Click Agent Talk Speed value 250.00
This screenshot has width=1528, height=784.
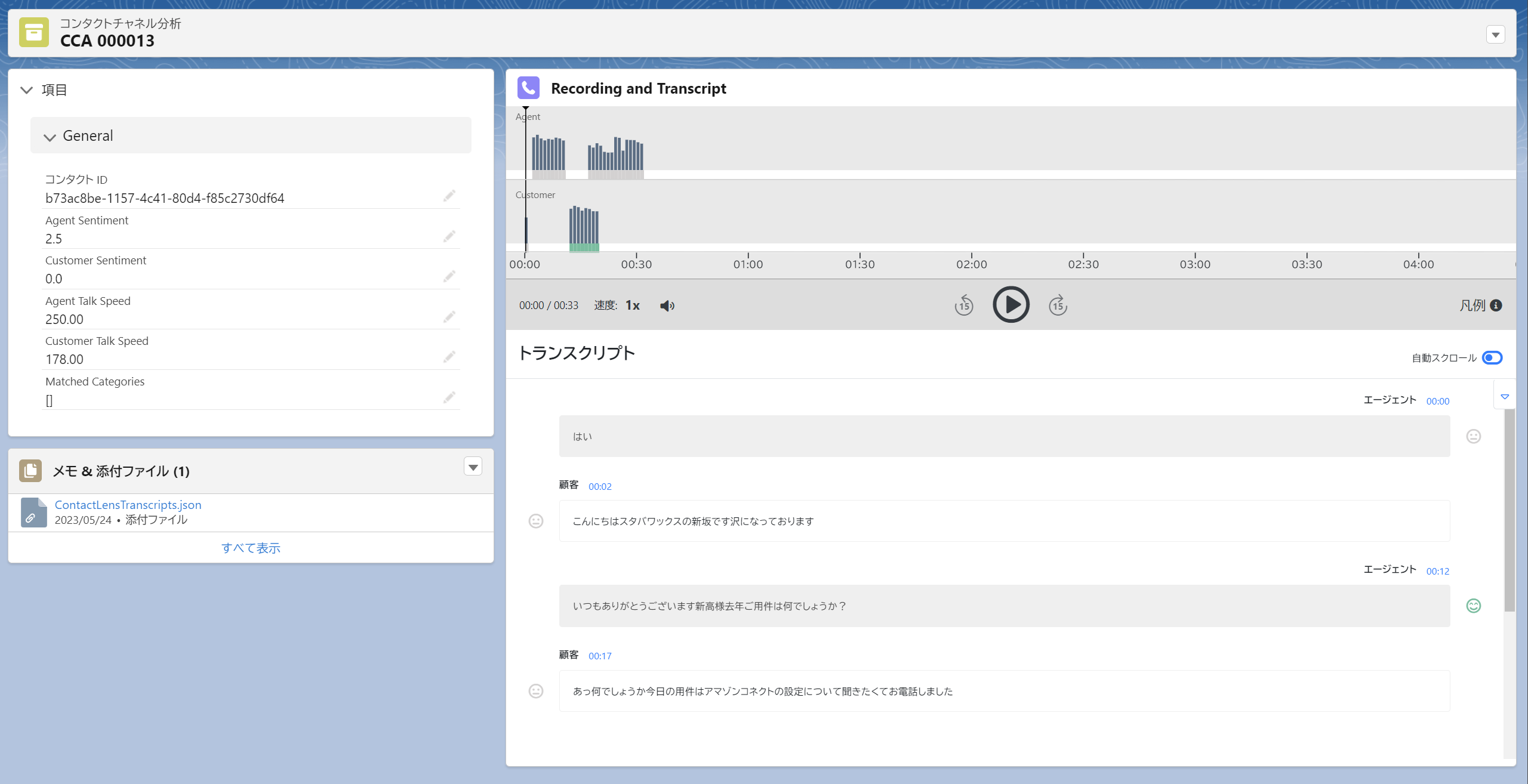[64, 319]
